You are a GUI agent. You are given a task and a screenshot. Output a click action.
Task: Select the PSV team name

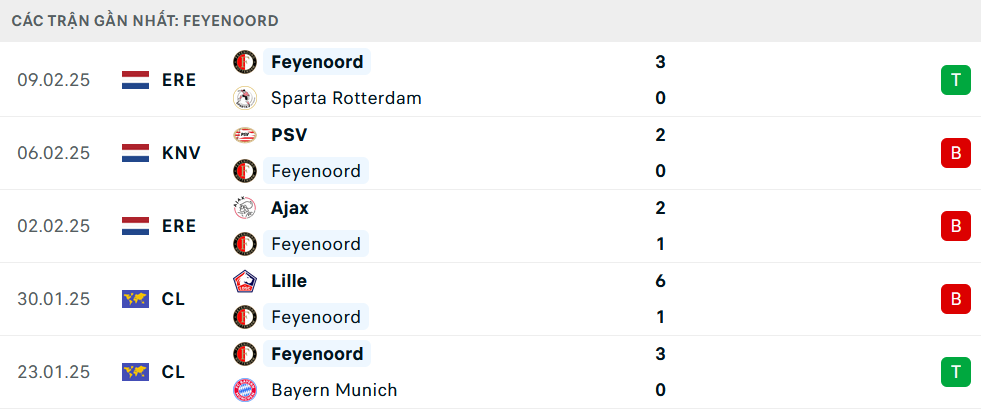pyautogui.click(x=289, y=135)
